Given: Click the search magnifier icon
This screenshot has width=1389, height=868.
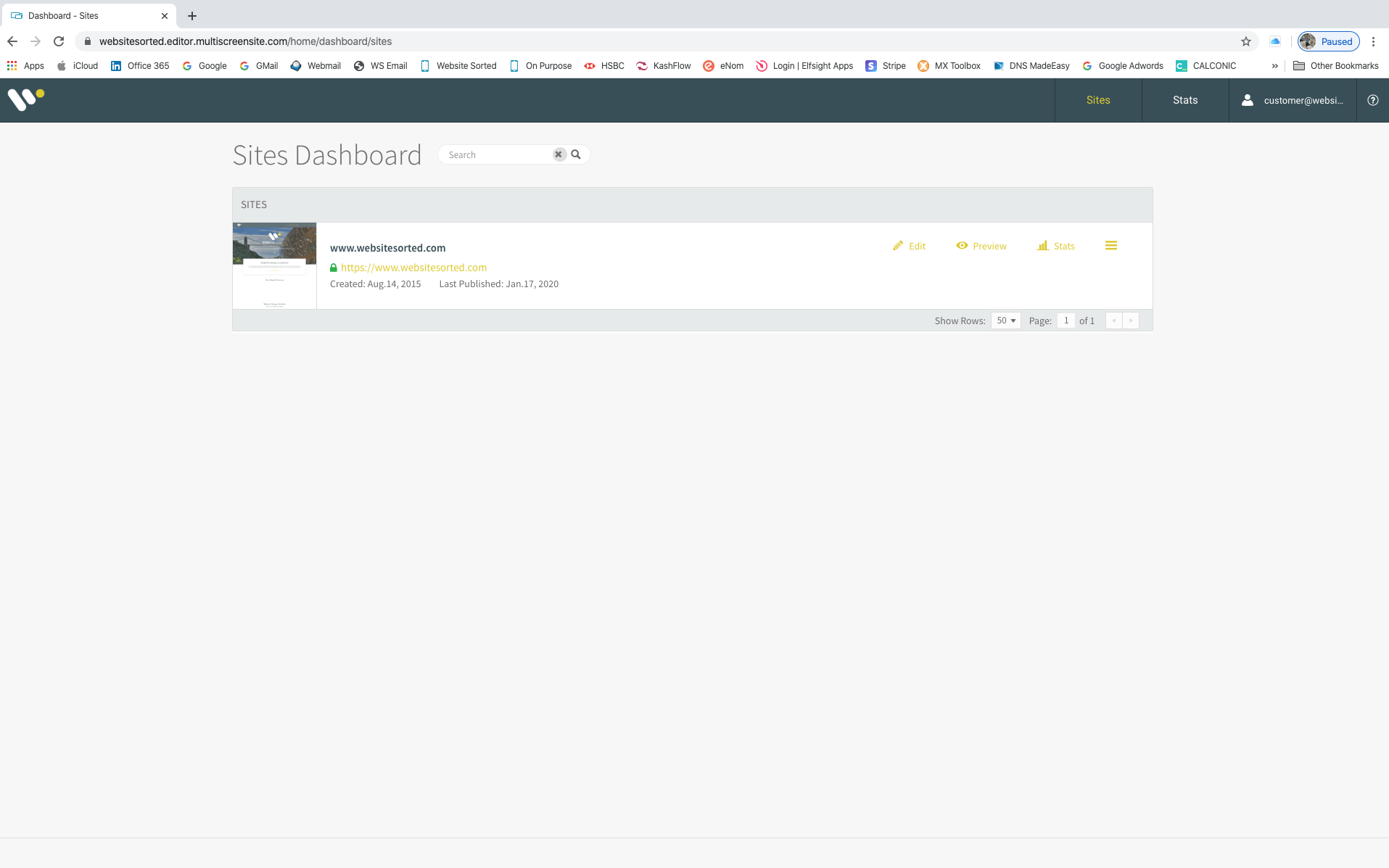Looking at the screenshot, I should (x=575, y=154).
